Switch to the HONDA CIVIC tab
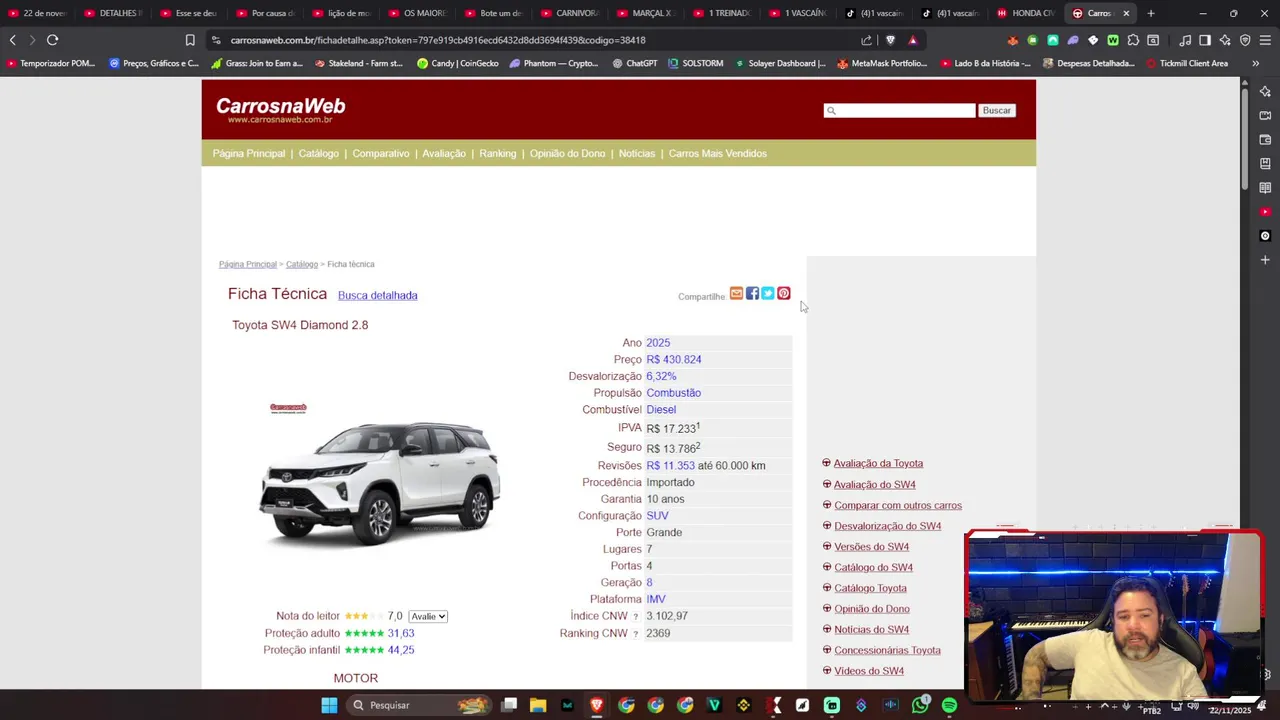This screenshot has height=720, width=1280. [1025, 13]
